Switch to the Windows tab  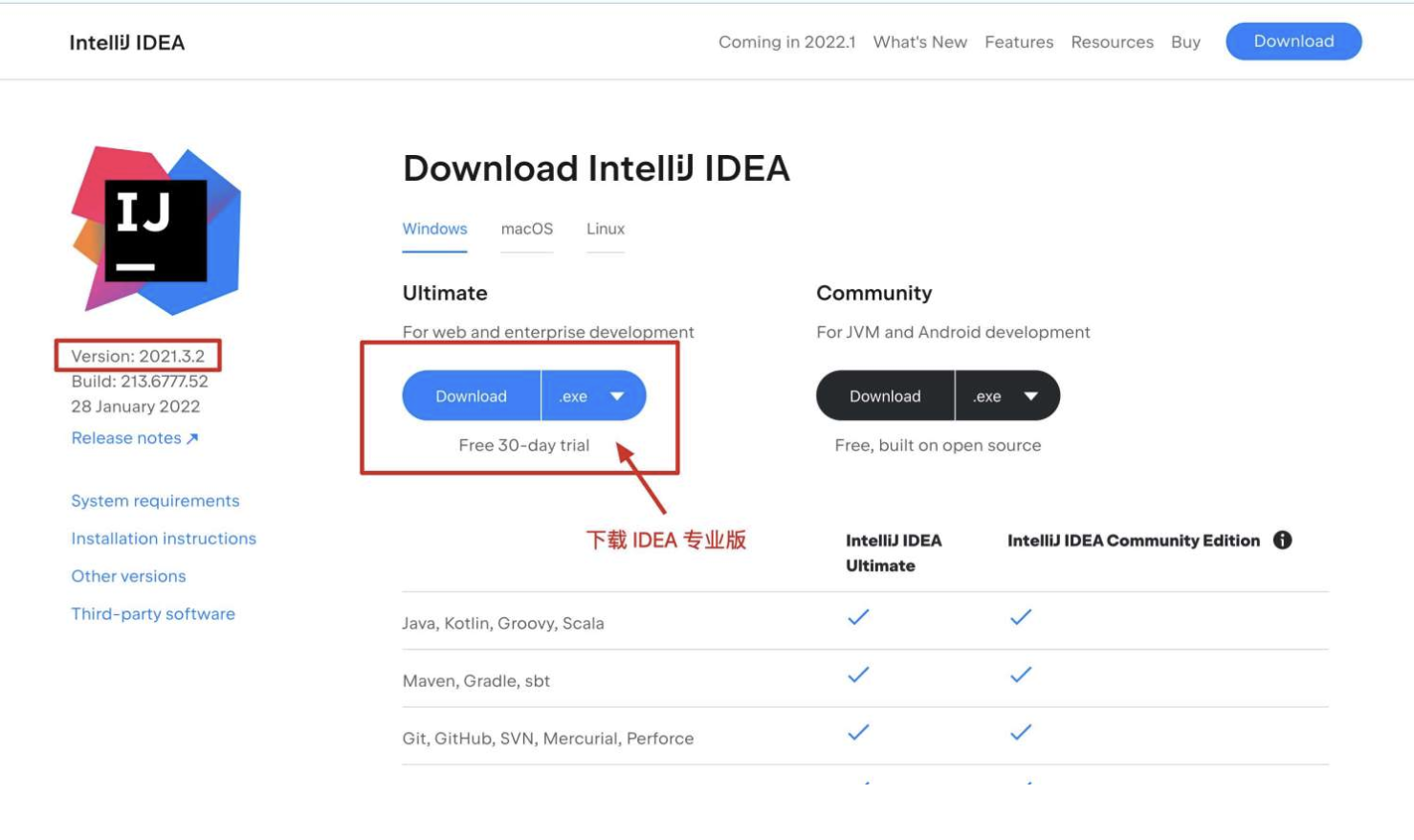tap(434, 230)
